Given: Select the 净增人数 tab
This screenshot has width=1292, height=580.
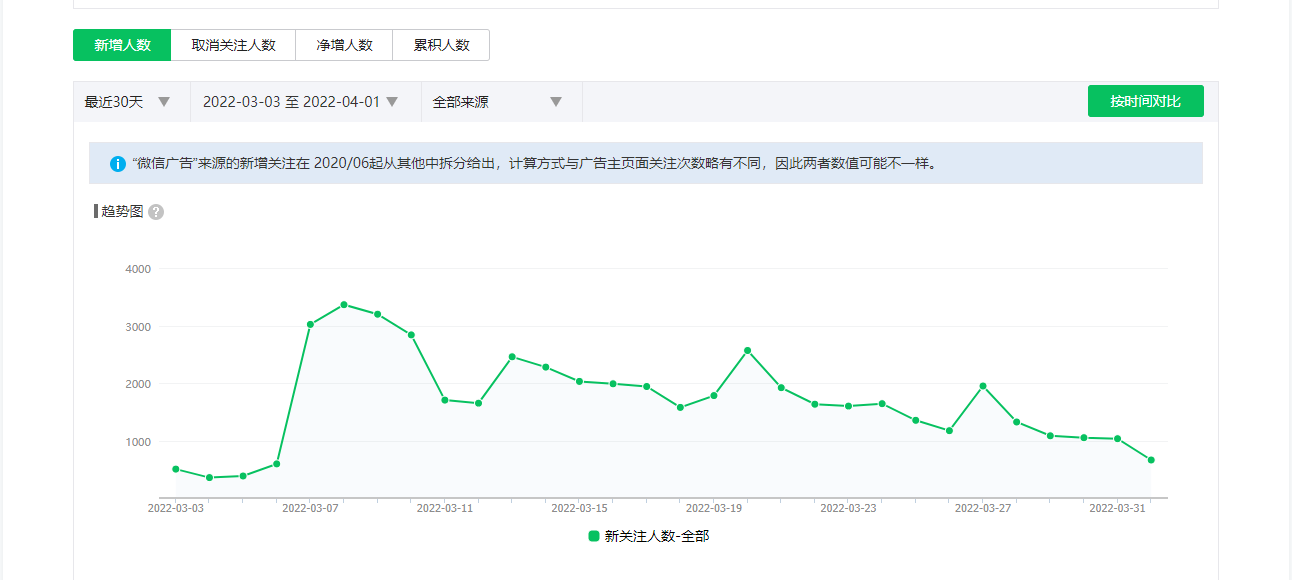Looking at the screenshot, I should (x=344, y=45).
